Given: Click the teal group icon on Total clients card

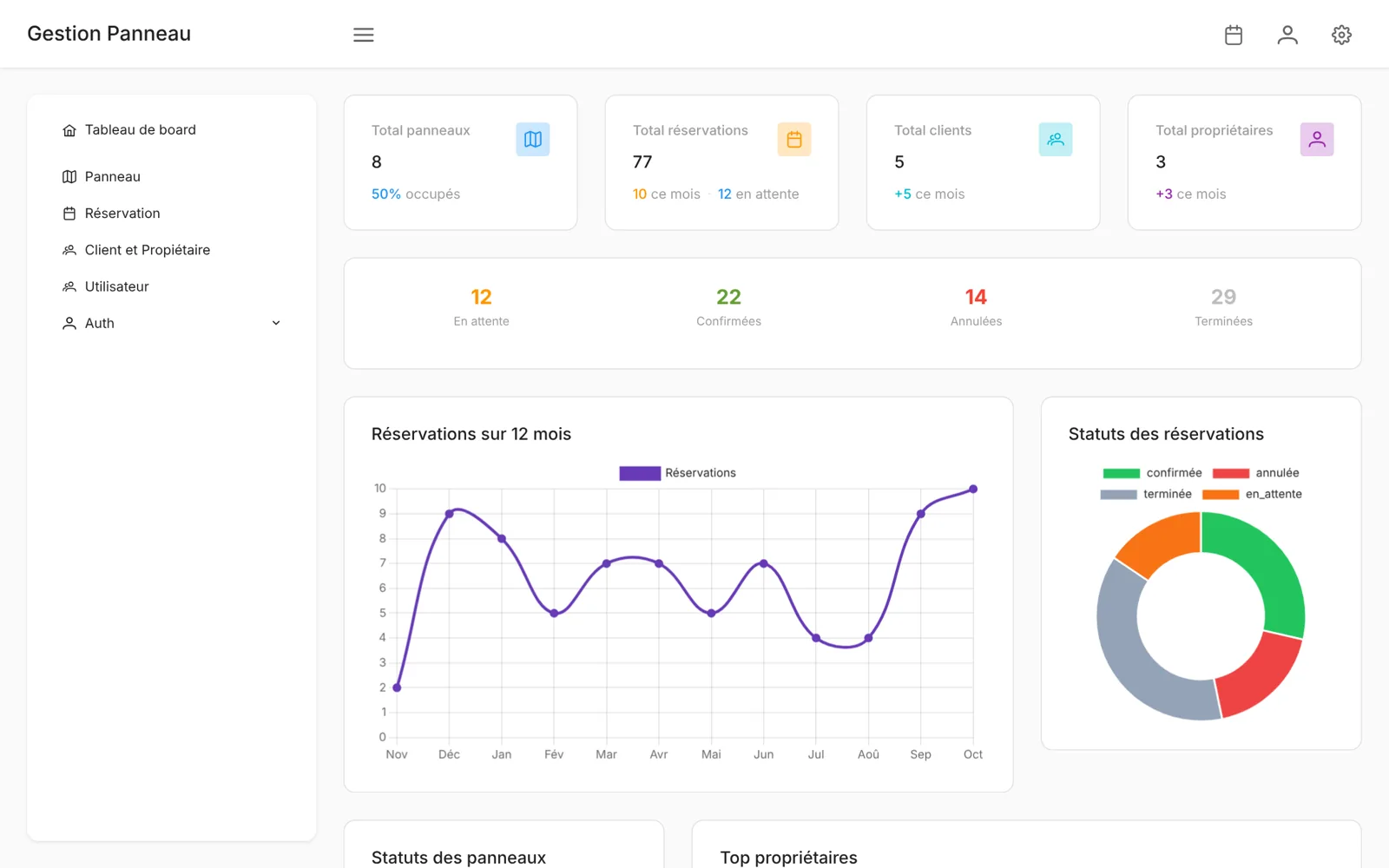Looking at the screenshot, I should 1056,139.
